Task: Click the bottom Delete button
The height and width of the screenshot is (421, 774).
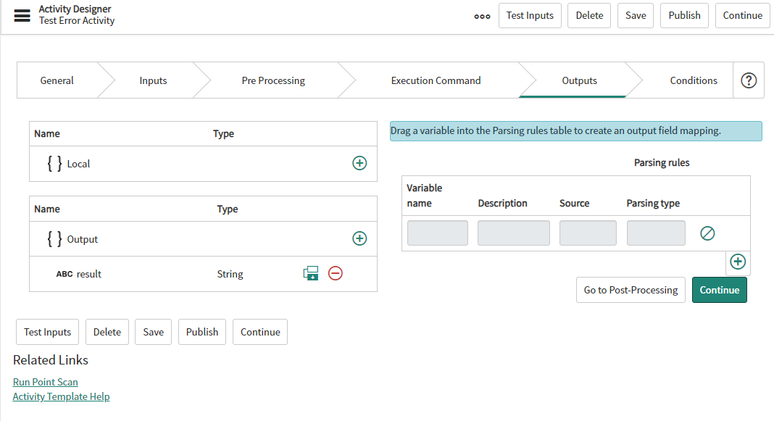Action: pyautogui.click(x=107, y=332)
